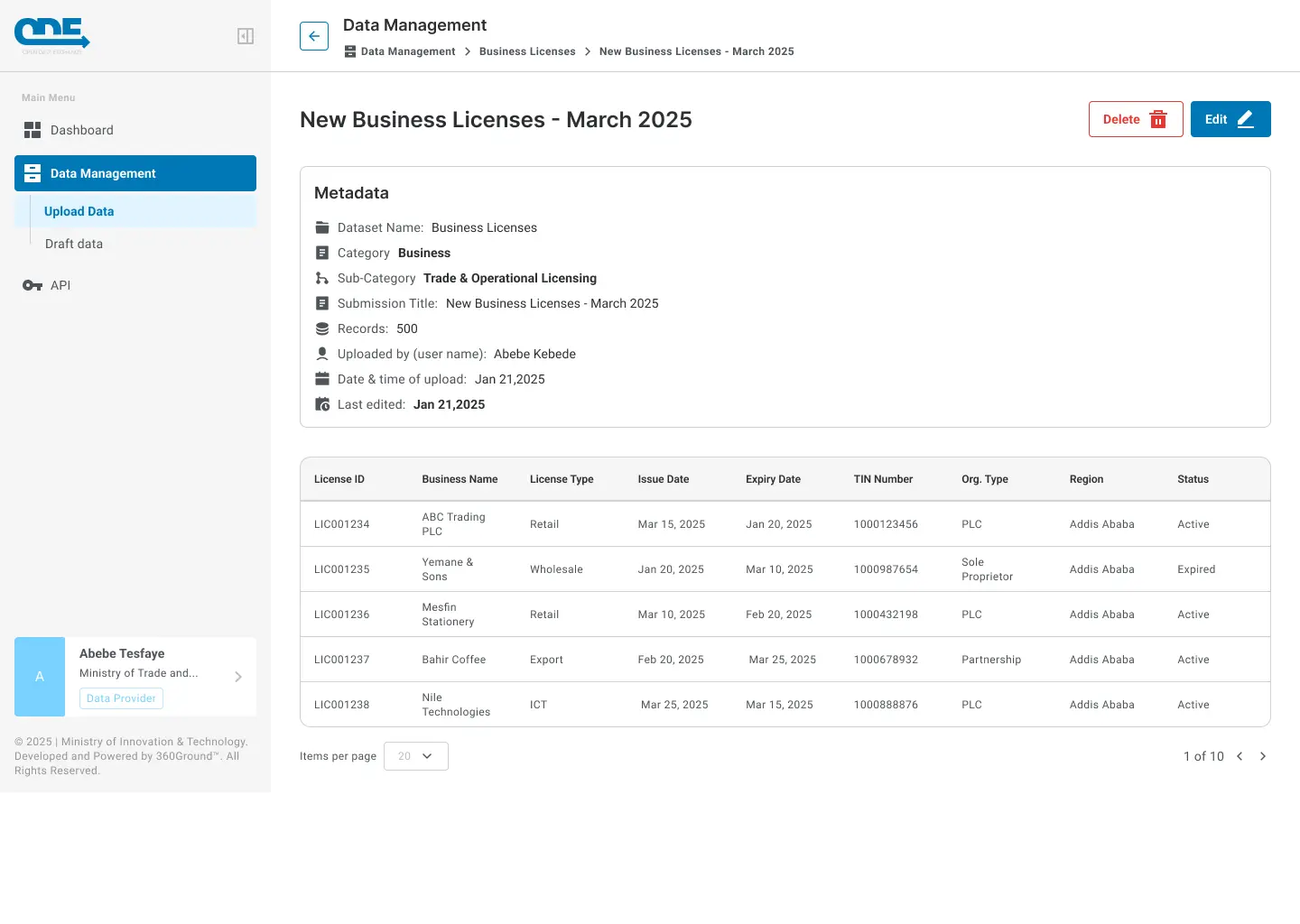The height and width of the screenshot is (924, 1300).
Task: Delete this dataset submission
Action: tap(1135, 119)
